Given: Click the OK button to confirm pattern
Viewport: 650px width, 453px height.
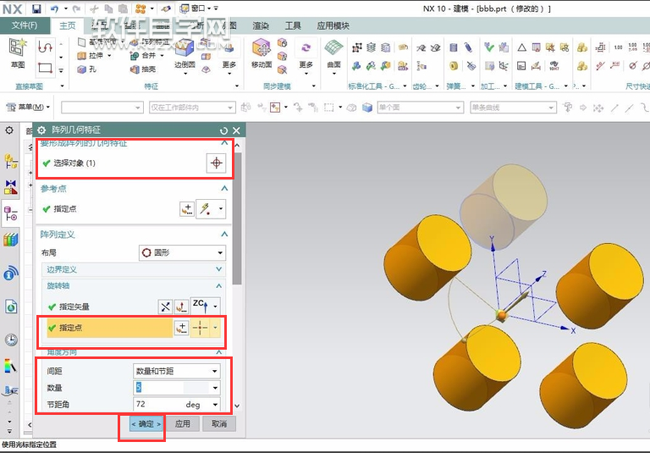Looking at the screenshot, I should tap(145, 424).
